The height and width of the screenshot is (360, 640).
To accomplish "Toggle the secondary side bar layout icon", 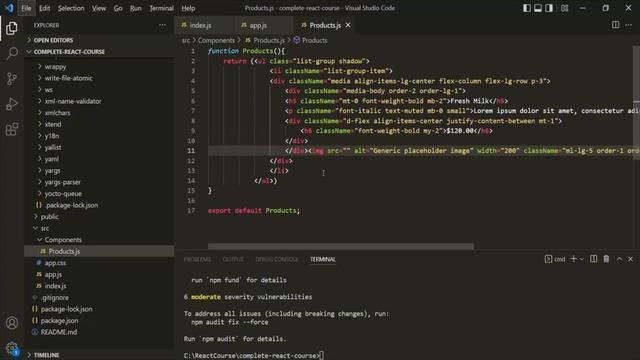I will [549, 8].
